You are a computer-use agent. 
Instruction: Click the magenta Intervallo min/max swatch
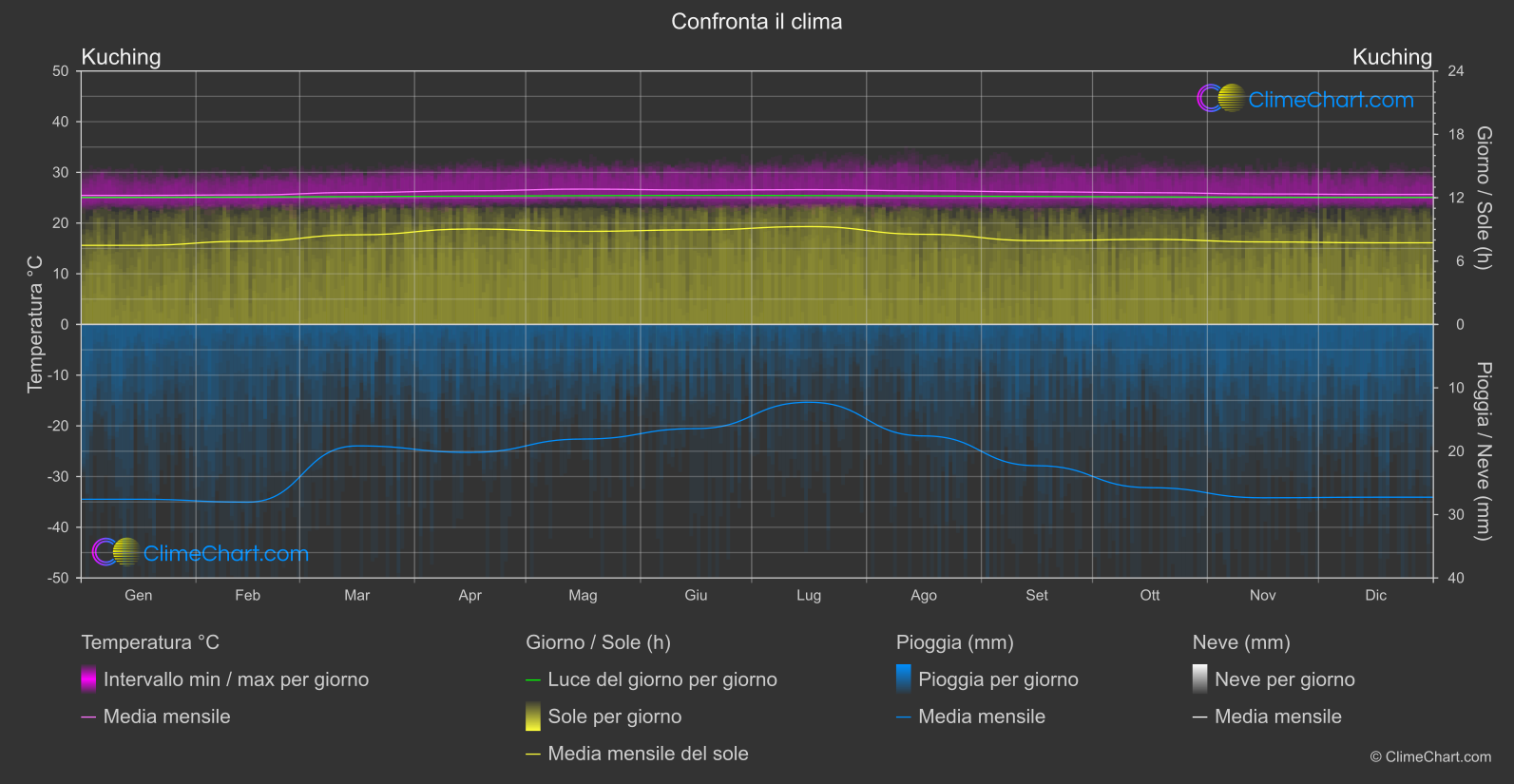pos(88,679)
